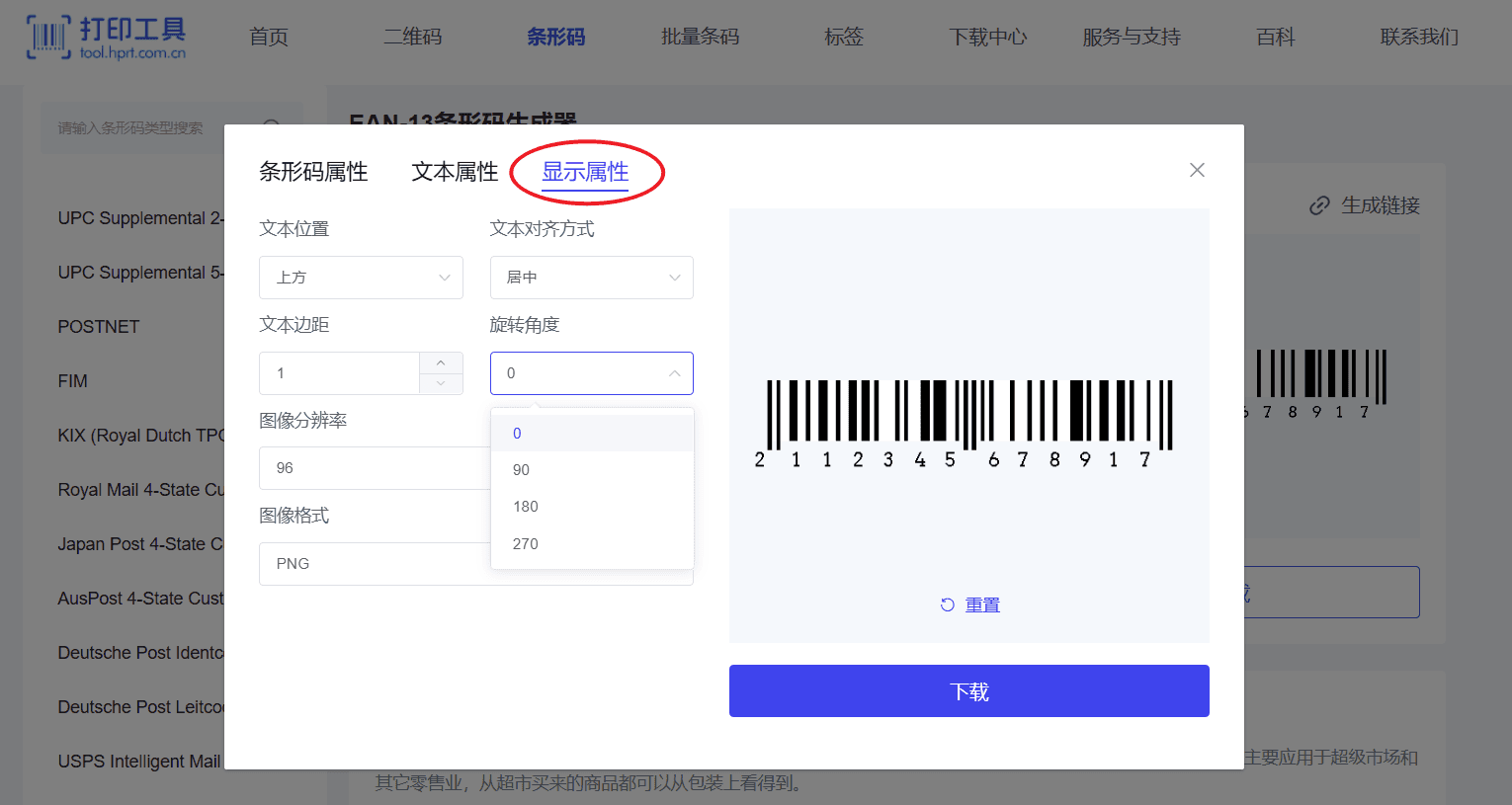Open the 文本对齐方式 dropdown showing 居中
Viewport: 1512px width, 805px height.
(x=592, y=278)
